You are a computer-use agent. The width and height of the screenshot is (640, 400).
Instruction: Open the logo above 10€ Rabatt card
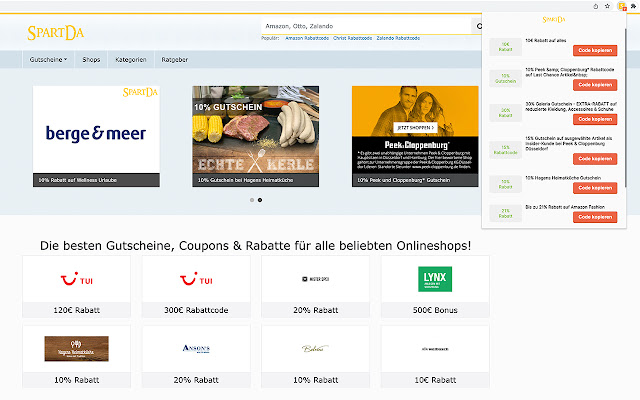click(x=435, y=349)
